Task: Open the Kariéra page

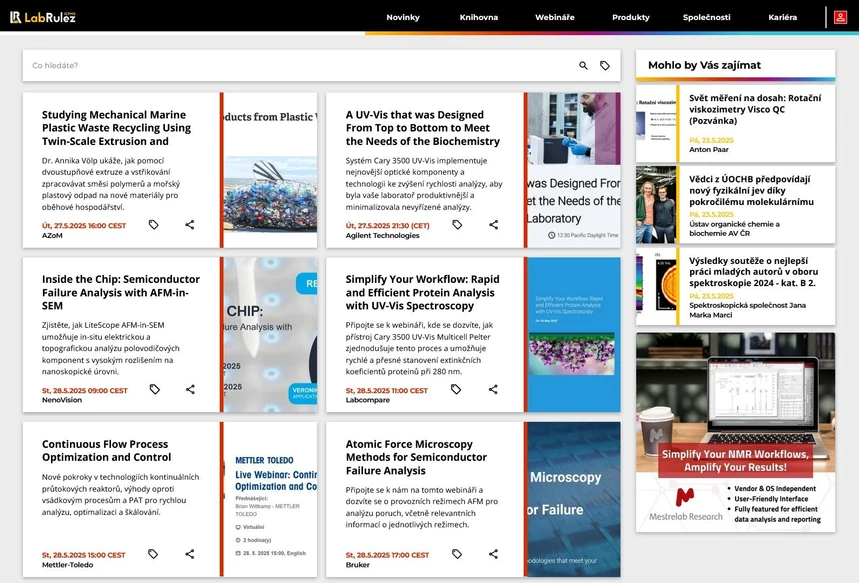Action: (x=783, y=17)
